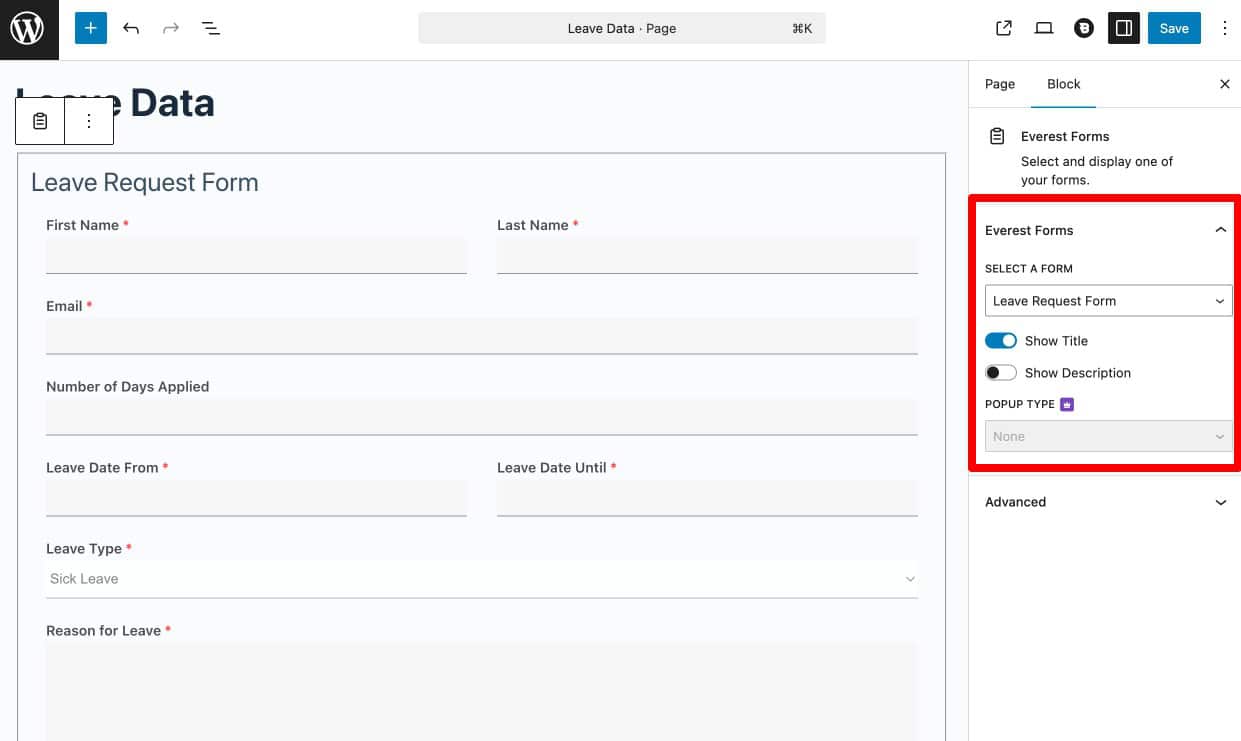Open the block inserter plus button
Screen dimensions: 1241x741
pyautogui.click(x=90, y=28)
